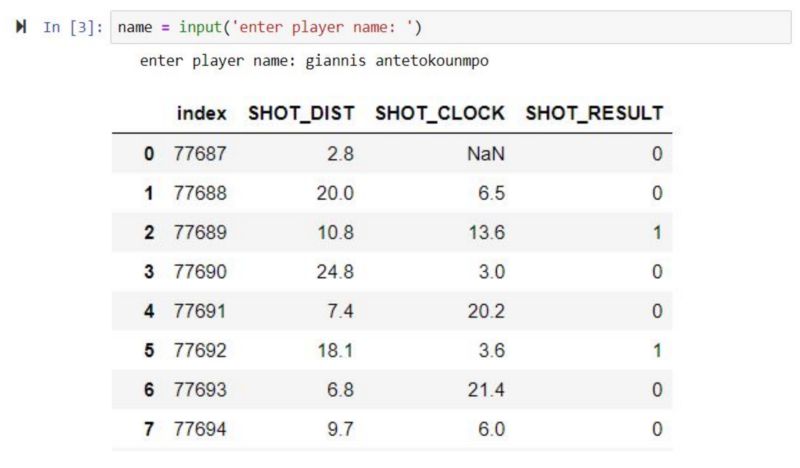Viewport: 800px width, 468px height.
Task: Click the 20.2 shot clock value
Action: pos(486,311)
